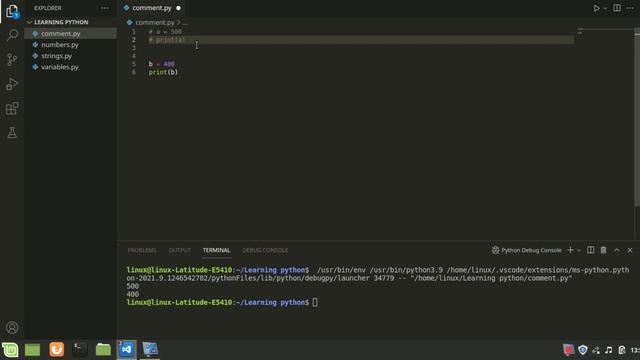Open the Search view icon
The image size is (640, 360).
(12, 35)
